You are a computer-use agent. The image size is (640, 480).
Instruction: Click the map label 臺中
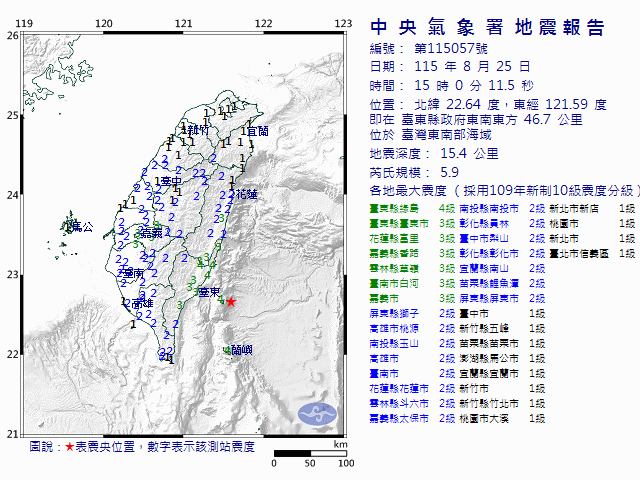click(x=171, y=181)
